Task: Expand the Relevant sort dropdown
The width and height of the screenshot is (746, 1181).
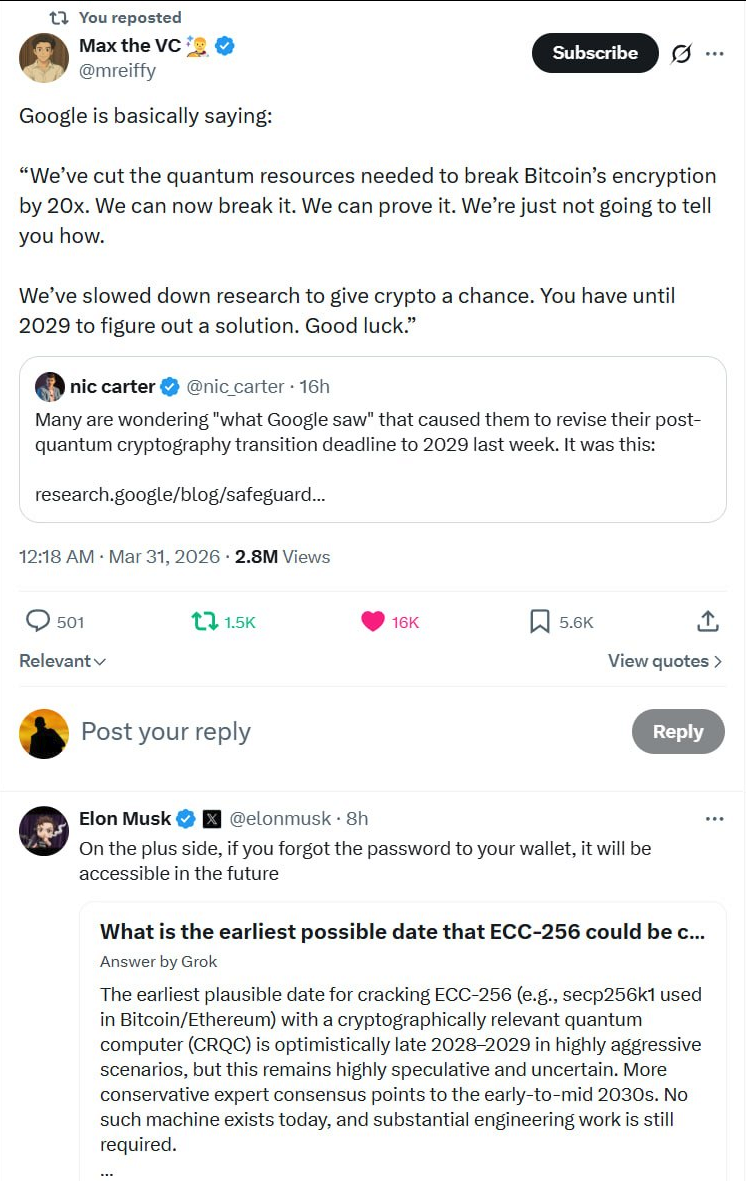Action: pos(63,661)
